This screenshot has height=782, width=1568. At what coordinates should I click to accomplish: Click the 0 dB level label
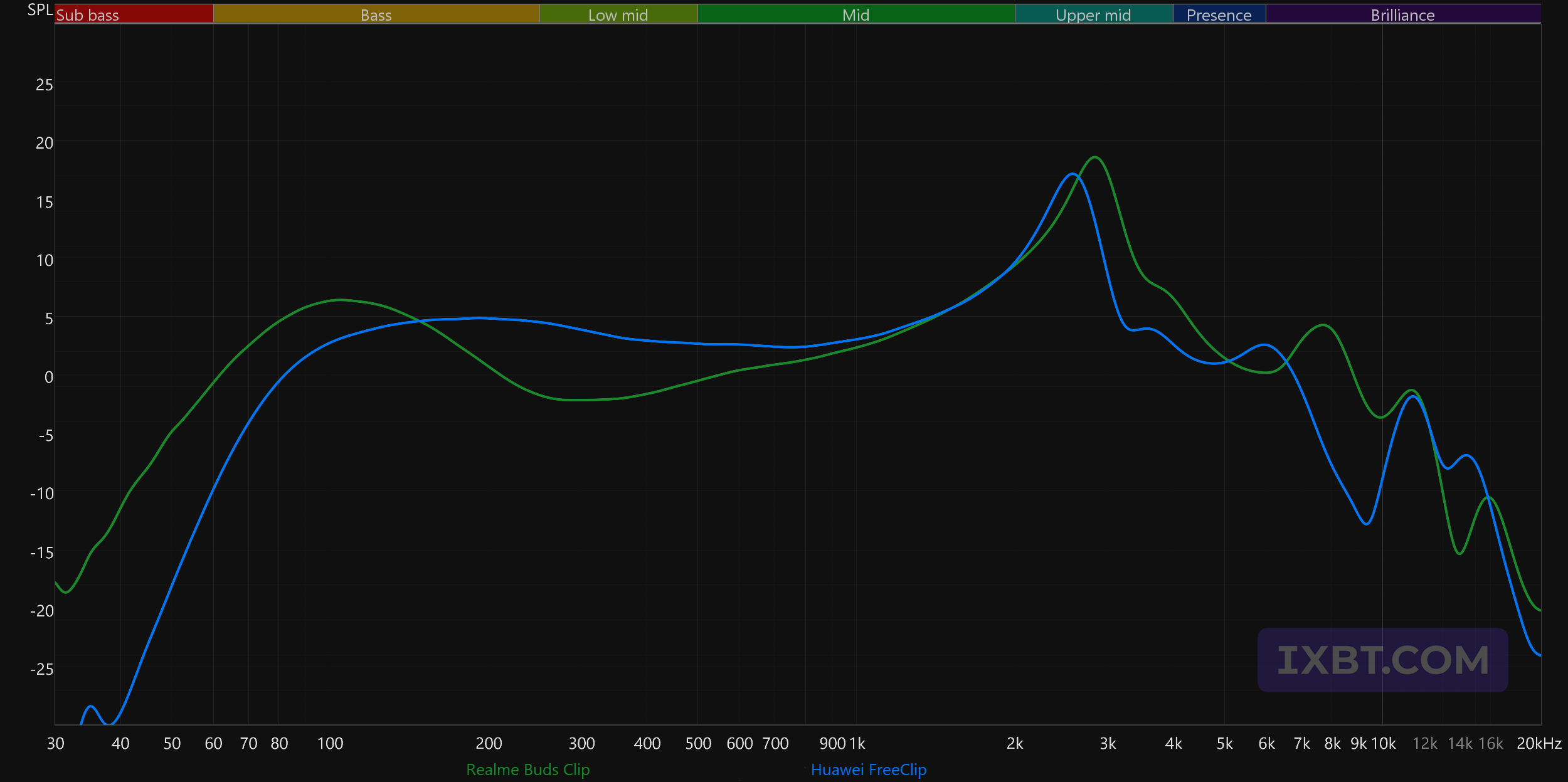[x=48, y=377]
